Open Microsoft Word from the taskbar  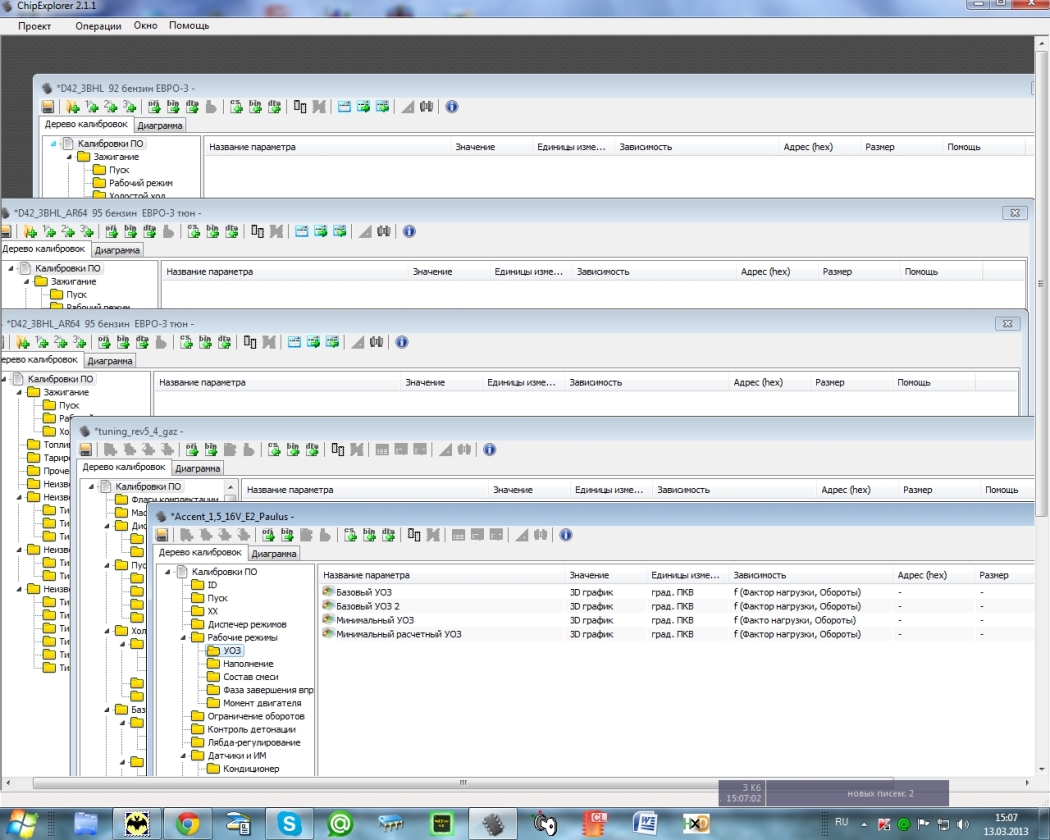[x=645, y=823]
